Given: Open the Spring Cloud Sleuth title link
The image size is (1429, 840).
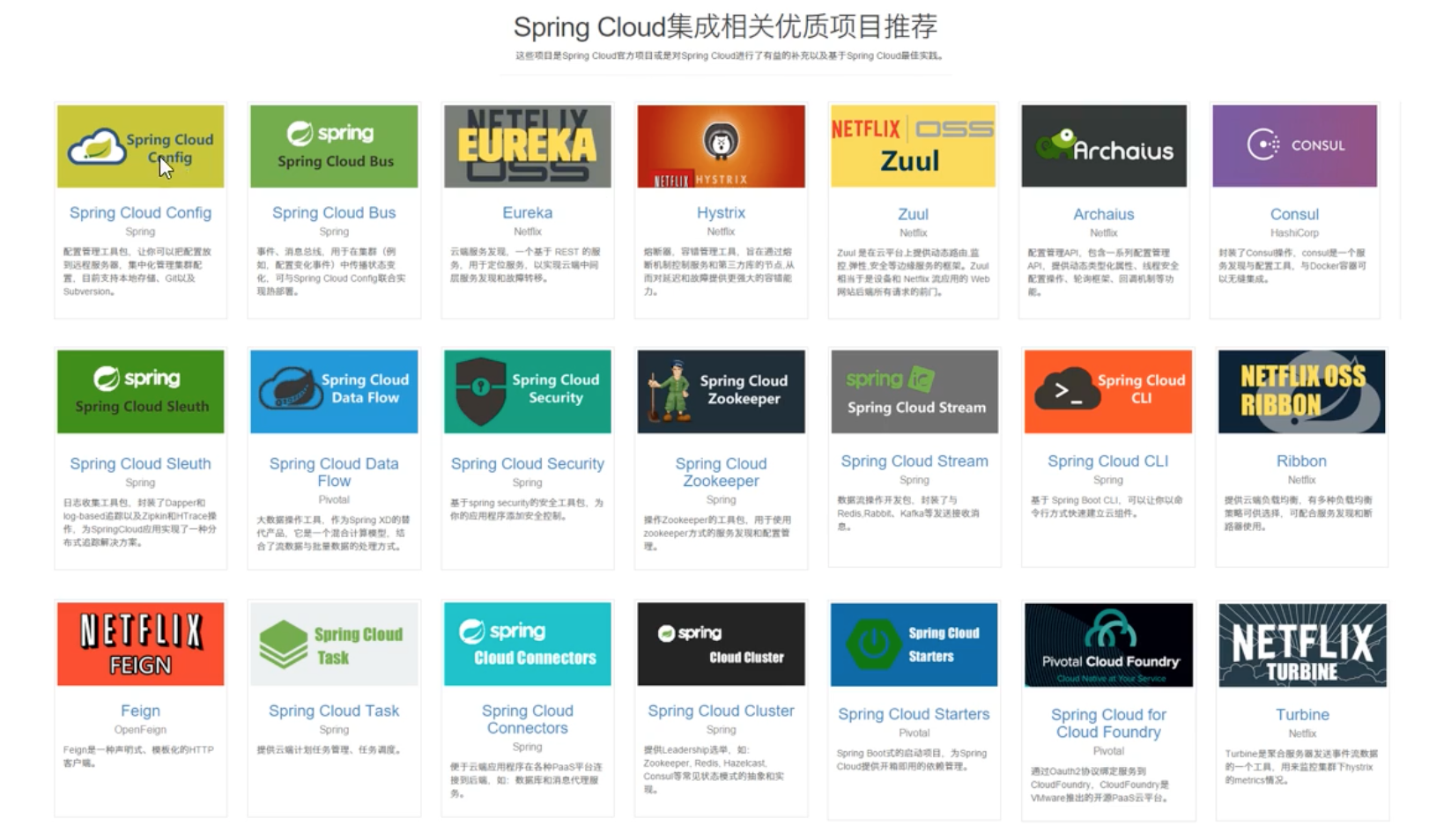Looking at the screenshot, I should click(x=140, y=464).
